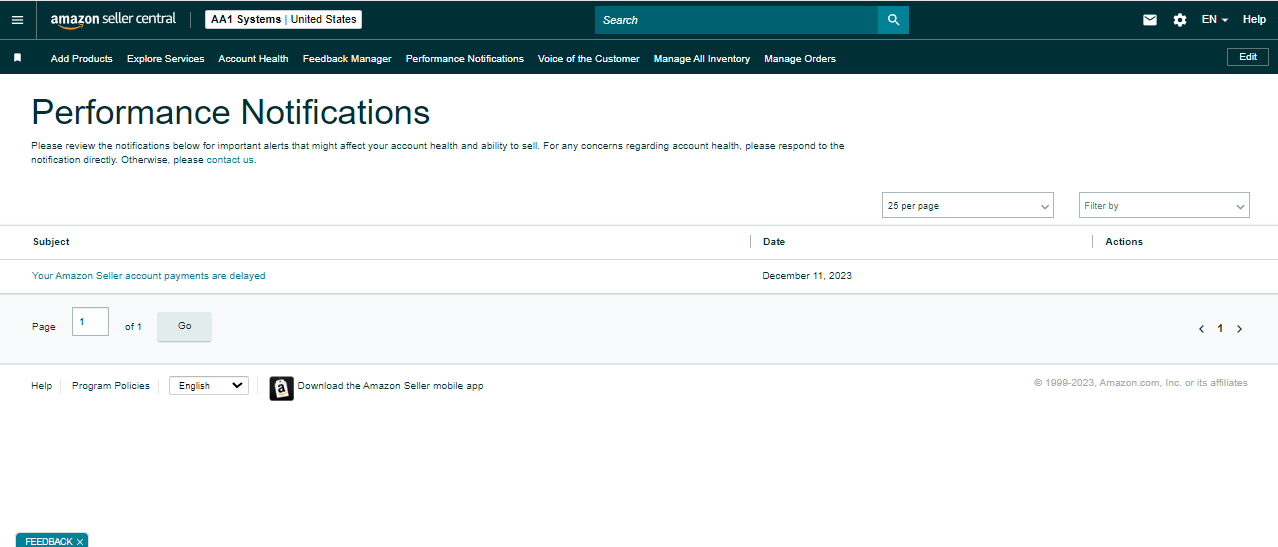Click the Amazon Seller mobile app icon
Screen dimensions: 1278x547
click(x=282, y=388)
